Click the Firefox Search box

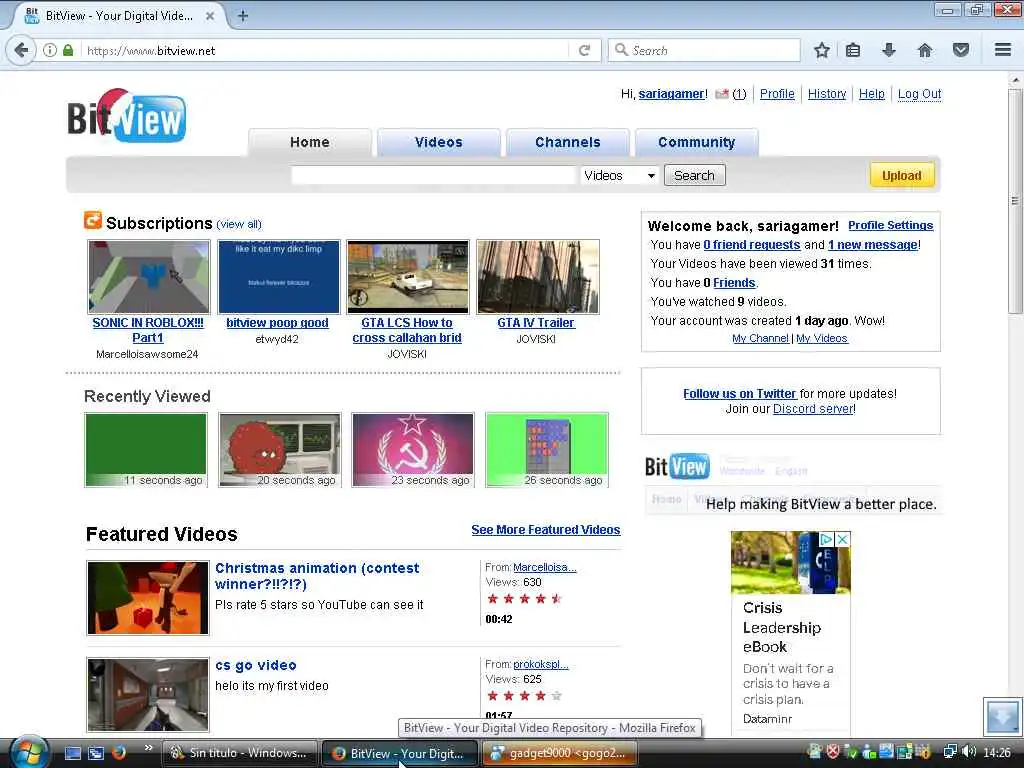click(x=704, y=50)
